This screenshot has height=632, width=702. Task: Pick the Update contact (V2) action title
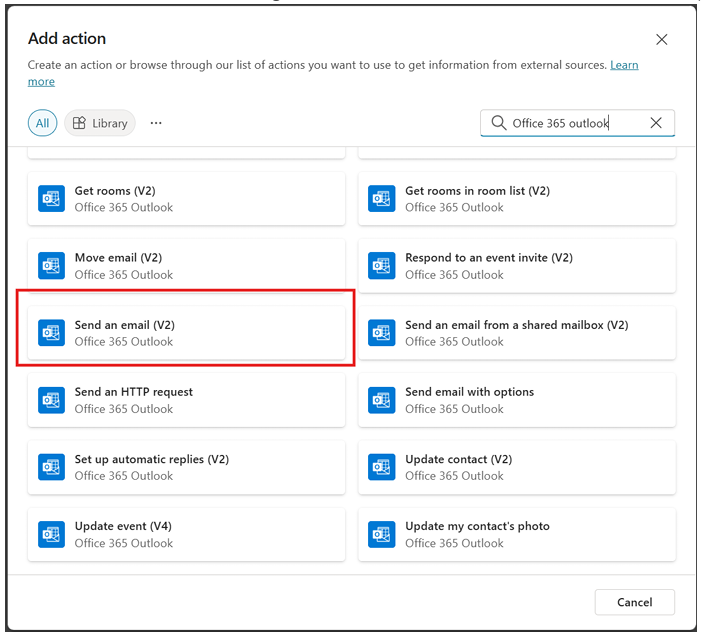[x=458, y=459]
